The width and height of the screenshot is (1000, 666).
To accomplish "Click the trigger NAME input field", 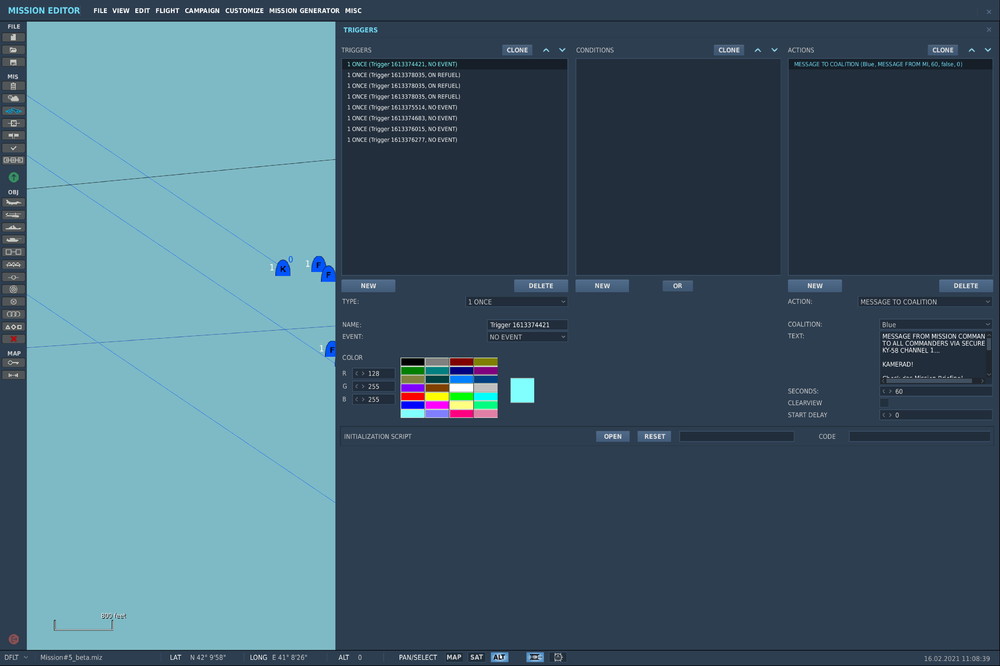I will (527, 325).
